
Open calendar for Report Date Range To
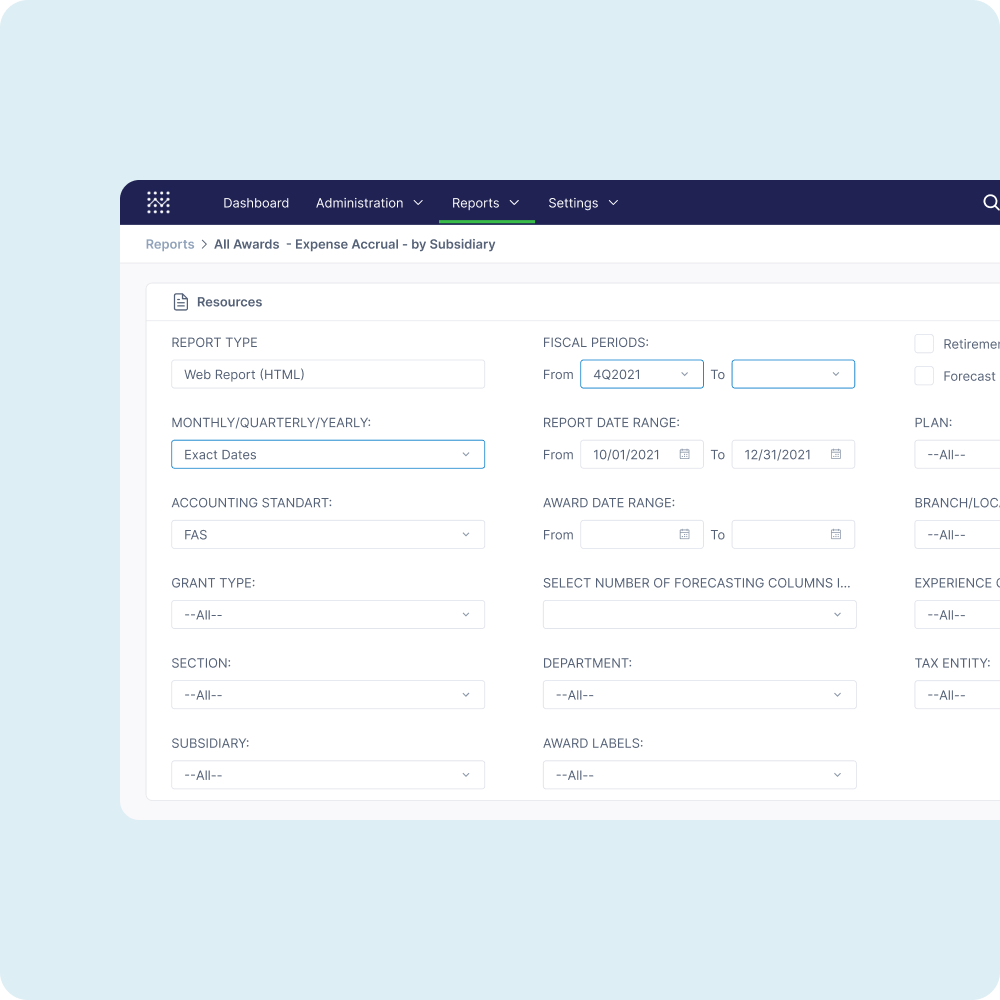(836, 454)
